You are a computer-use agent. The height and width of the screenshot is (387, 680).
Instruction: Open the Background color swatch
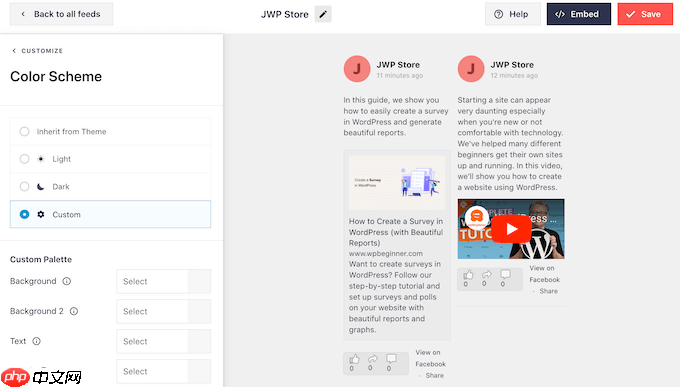click(199, 281)
